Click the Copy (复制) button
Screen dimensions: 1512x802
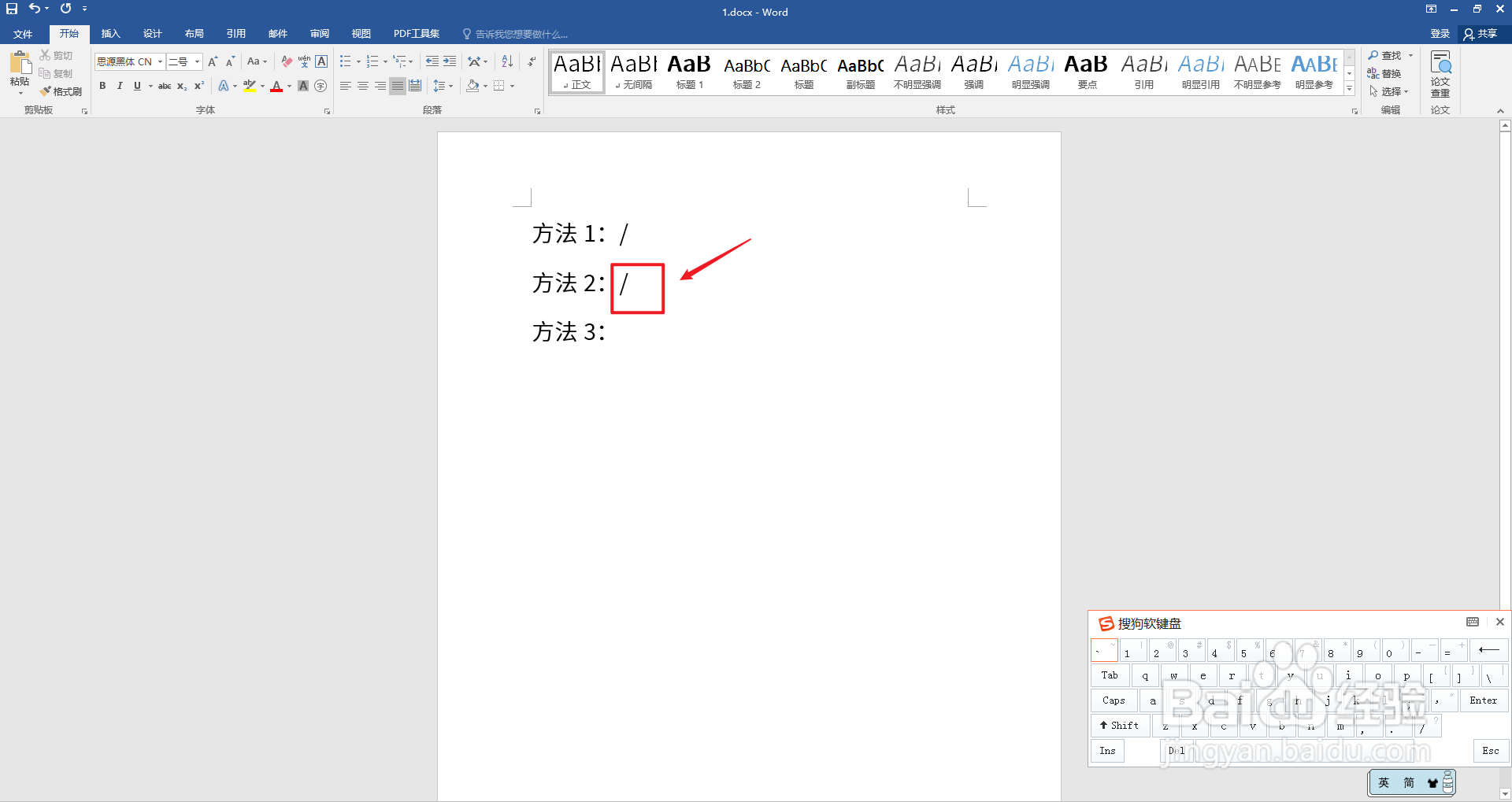coord(56,73)
